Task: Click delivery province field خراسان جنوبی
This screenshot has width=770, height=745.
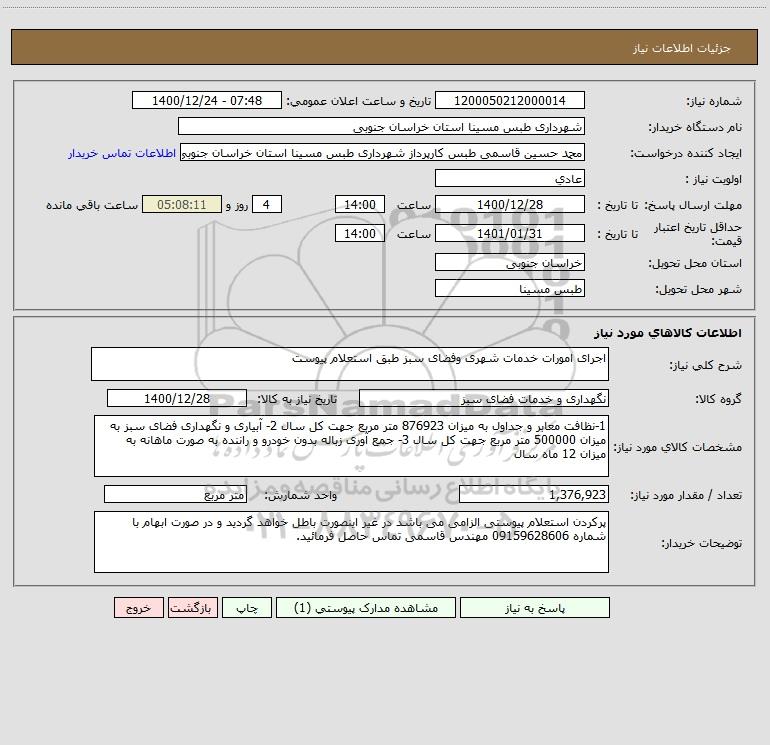Action: (510, 262)
